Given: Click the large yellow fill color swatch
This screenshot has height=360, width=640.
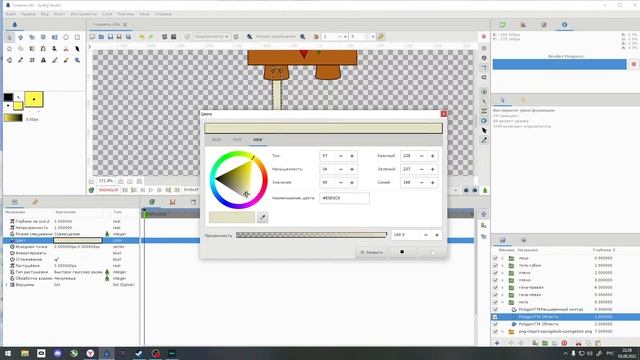Looking at the screenshot, I should 34,99.
